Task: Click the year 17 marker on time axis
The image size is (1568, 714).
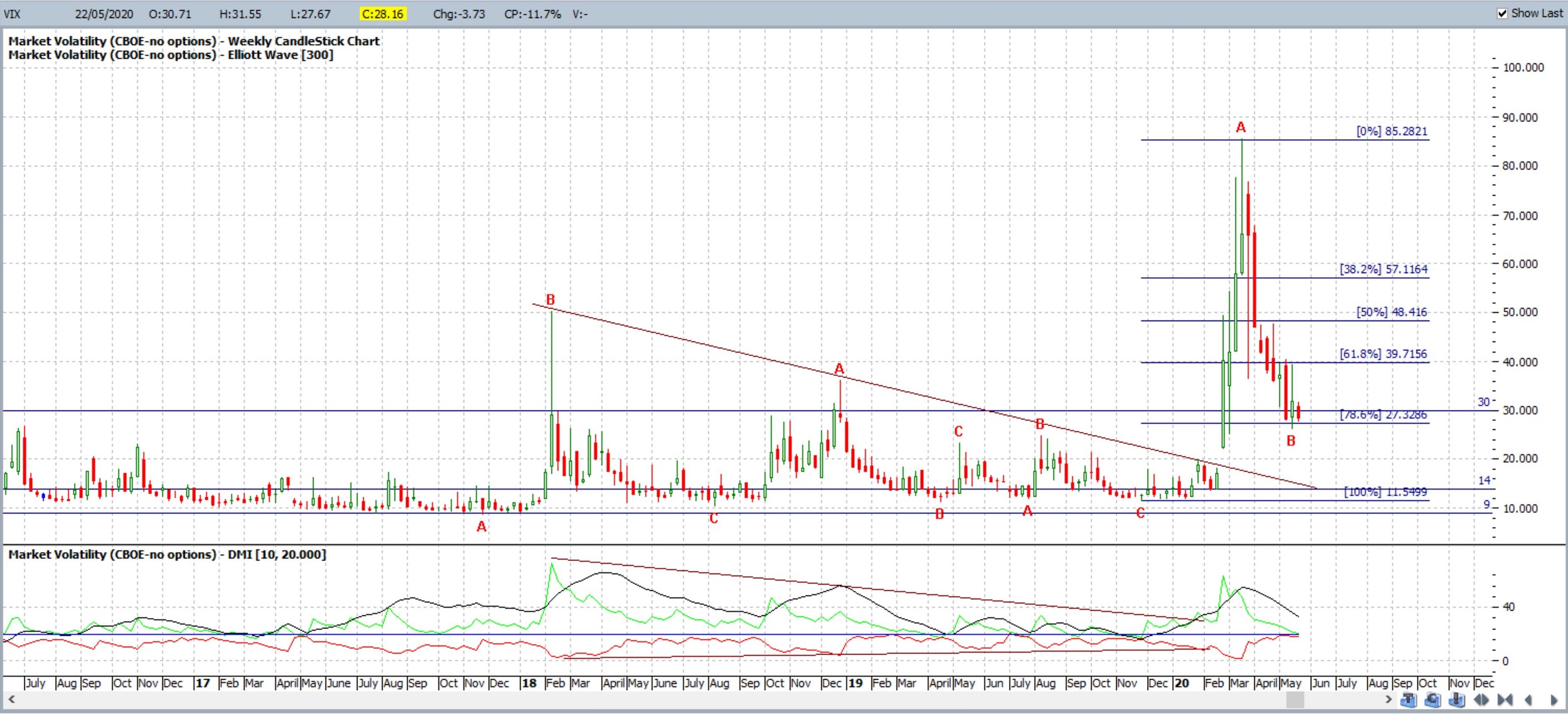Action: point(202,683)
